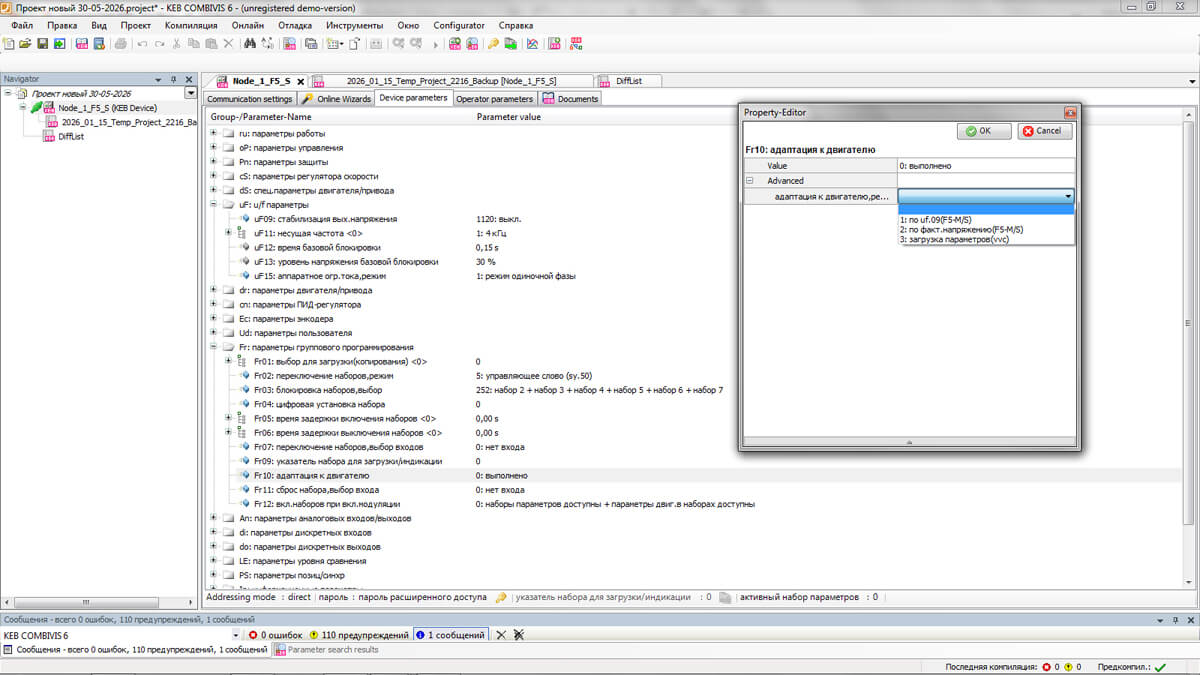Click the Value field showing 0: выполнено

click(x=986, y=165)
